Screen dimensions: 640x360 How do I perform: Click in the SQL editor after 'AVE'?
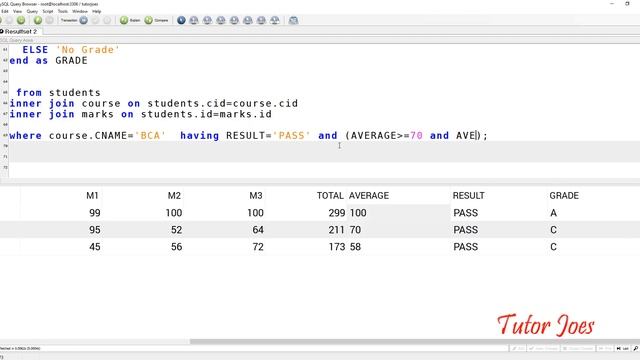476,136
